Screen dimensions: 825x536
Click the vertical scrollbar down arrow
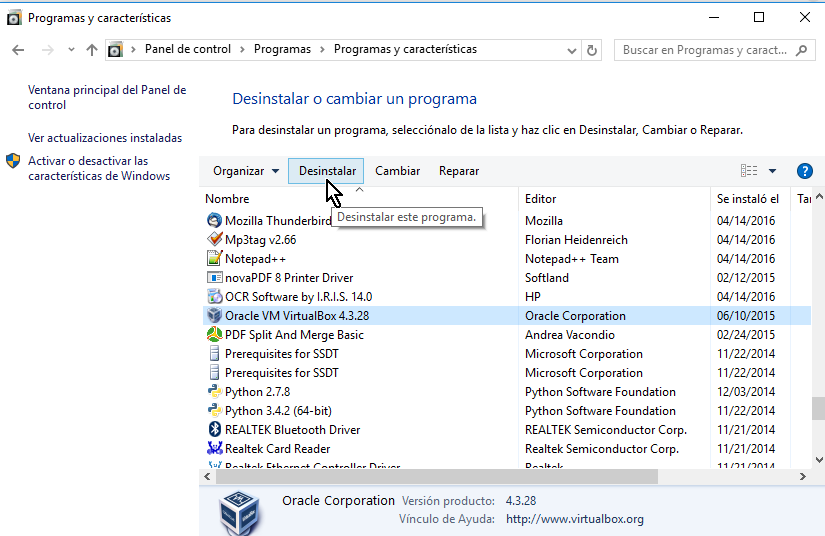pyautogui.click(x=819, y=459)
